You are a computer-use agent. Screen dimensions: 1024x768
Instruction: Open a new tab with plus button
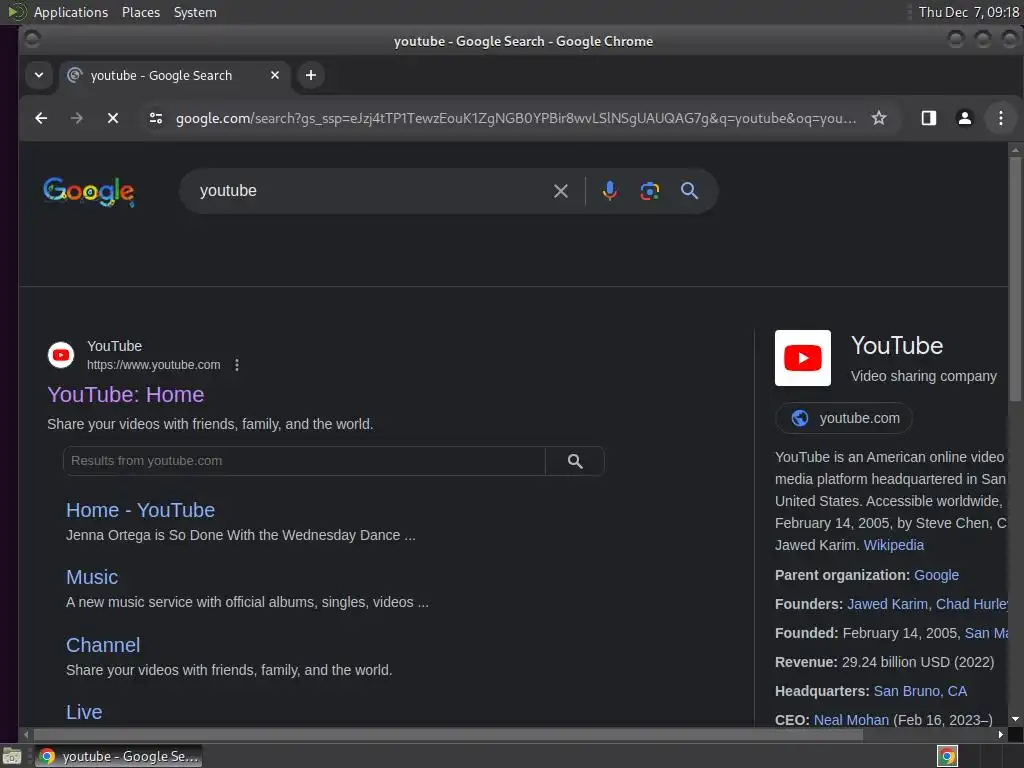click(311, 75)
